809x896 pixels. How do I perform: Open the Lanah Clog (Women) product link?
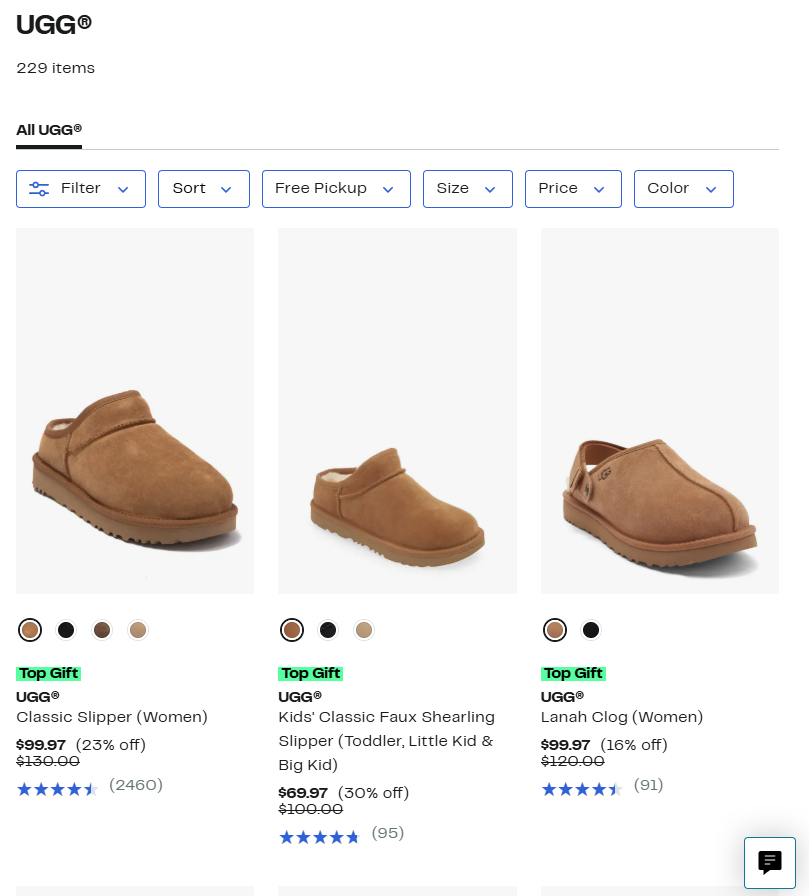coord(621,717)
